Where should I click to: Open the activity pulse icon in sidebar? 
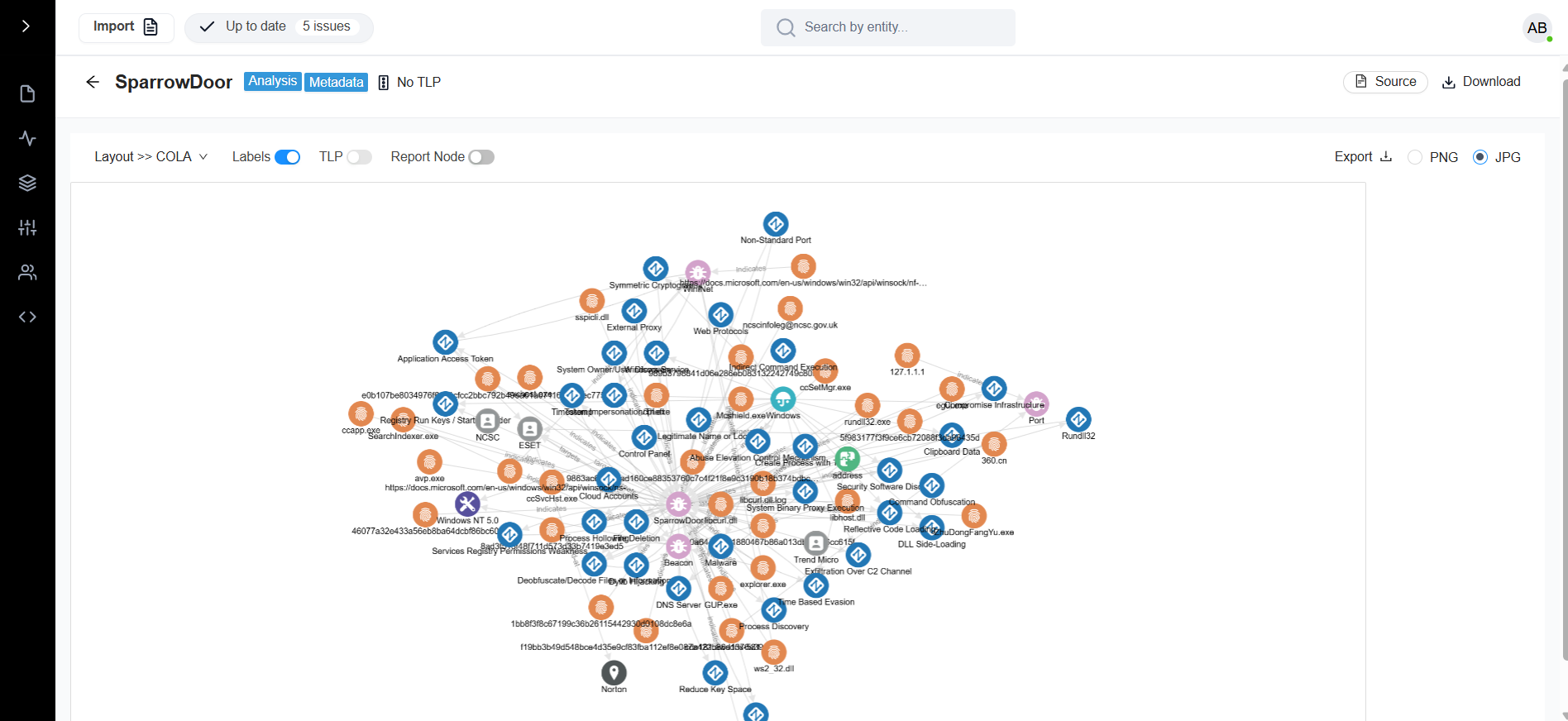pos(27,139)
